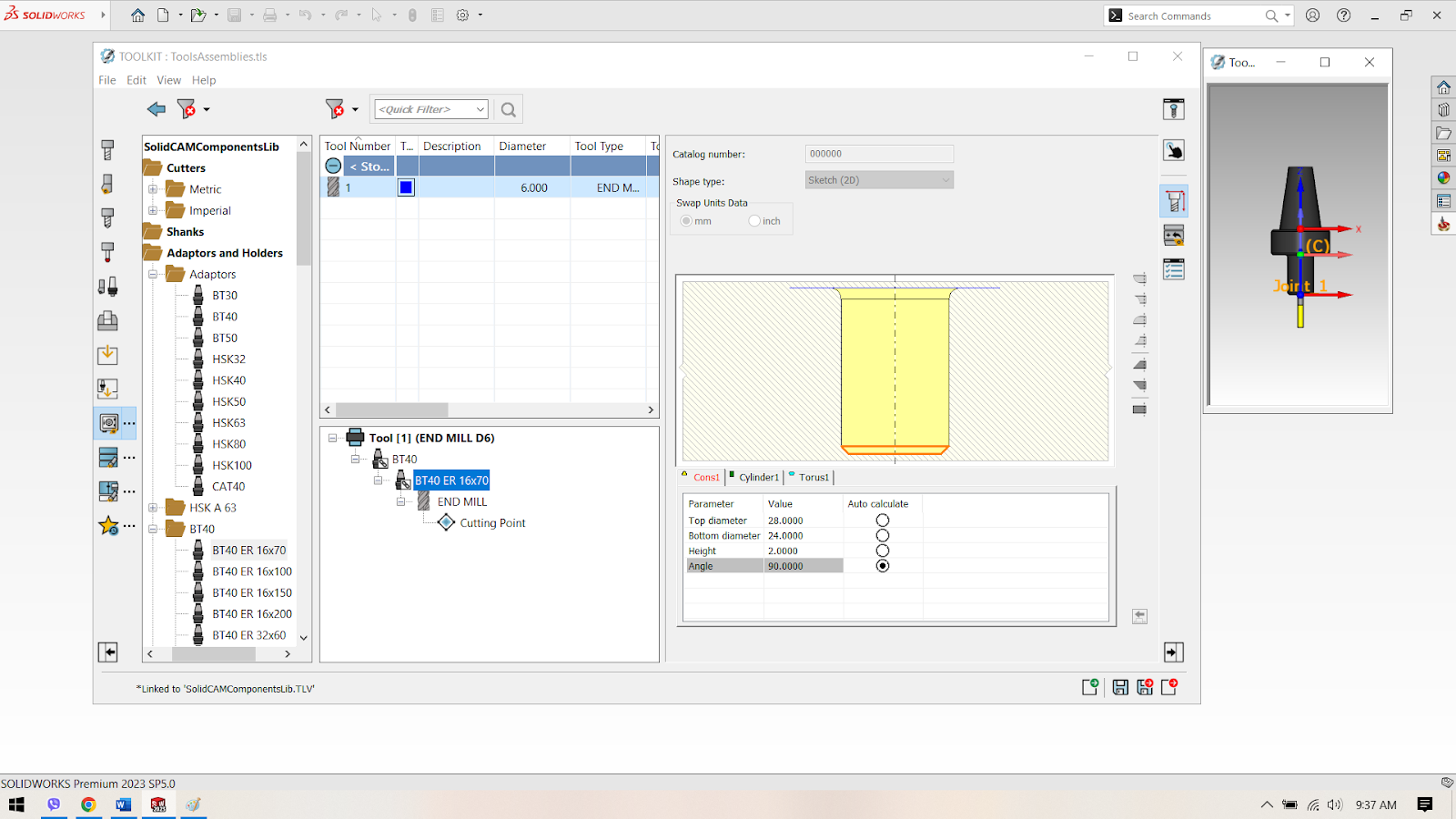
Task: Click the Open file icon in SOLIDWORKS toolbar
Action: [197, 15]
